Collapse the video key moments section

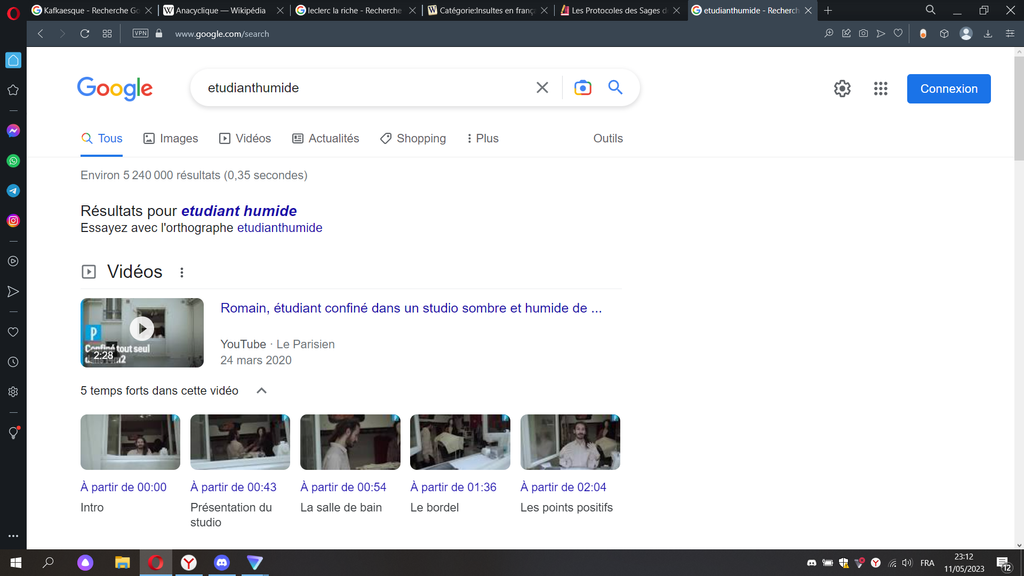[x=262, y=391]
